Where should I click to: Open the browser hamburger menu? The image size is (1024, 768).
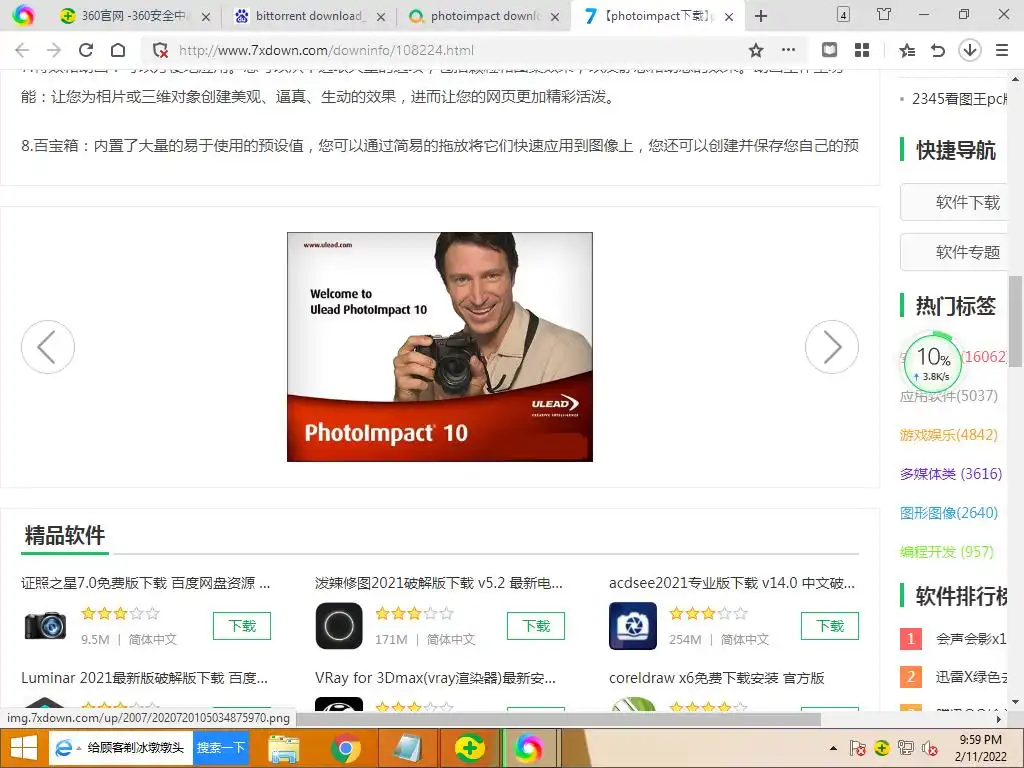[x=1002, y=50]
